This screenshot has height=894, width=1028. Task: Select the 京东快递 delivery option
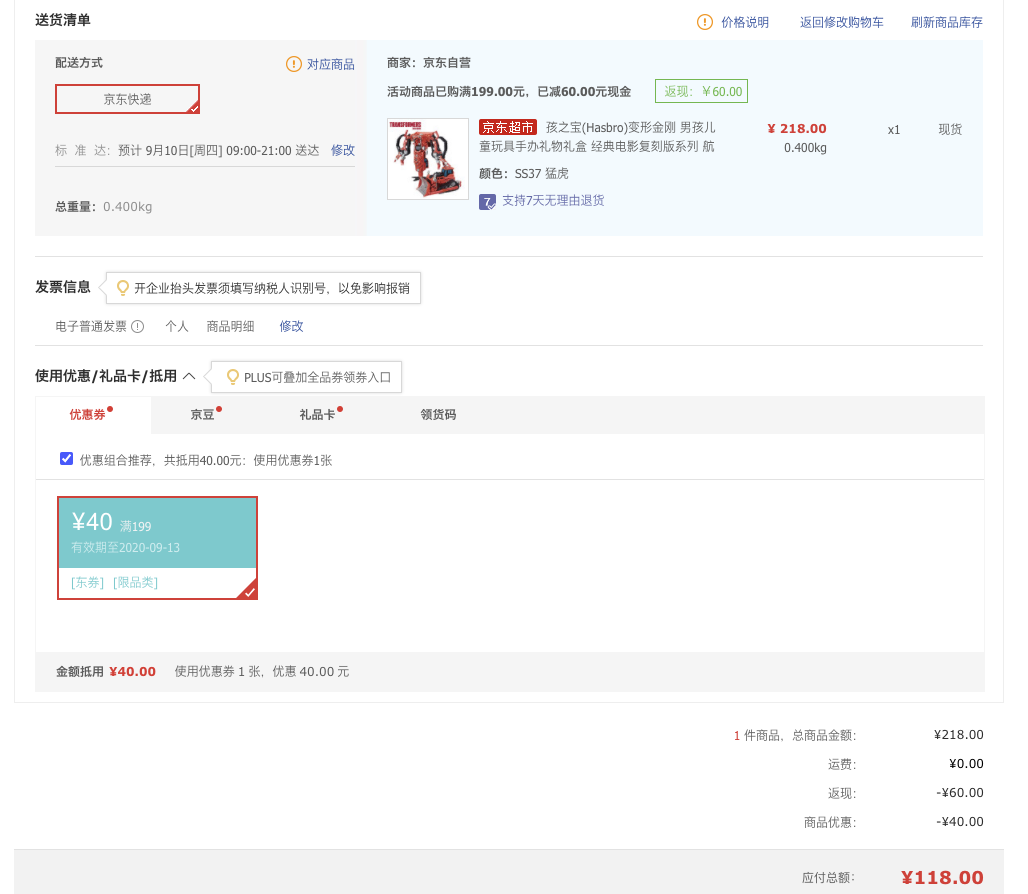127,99
